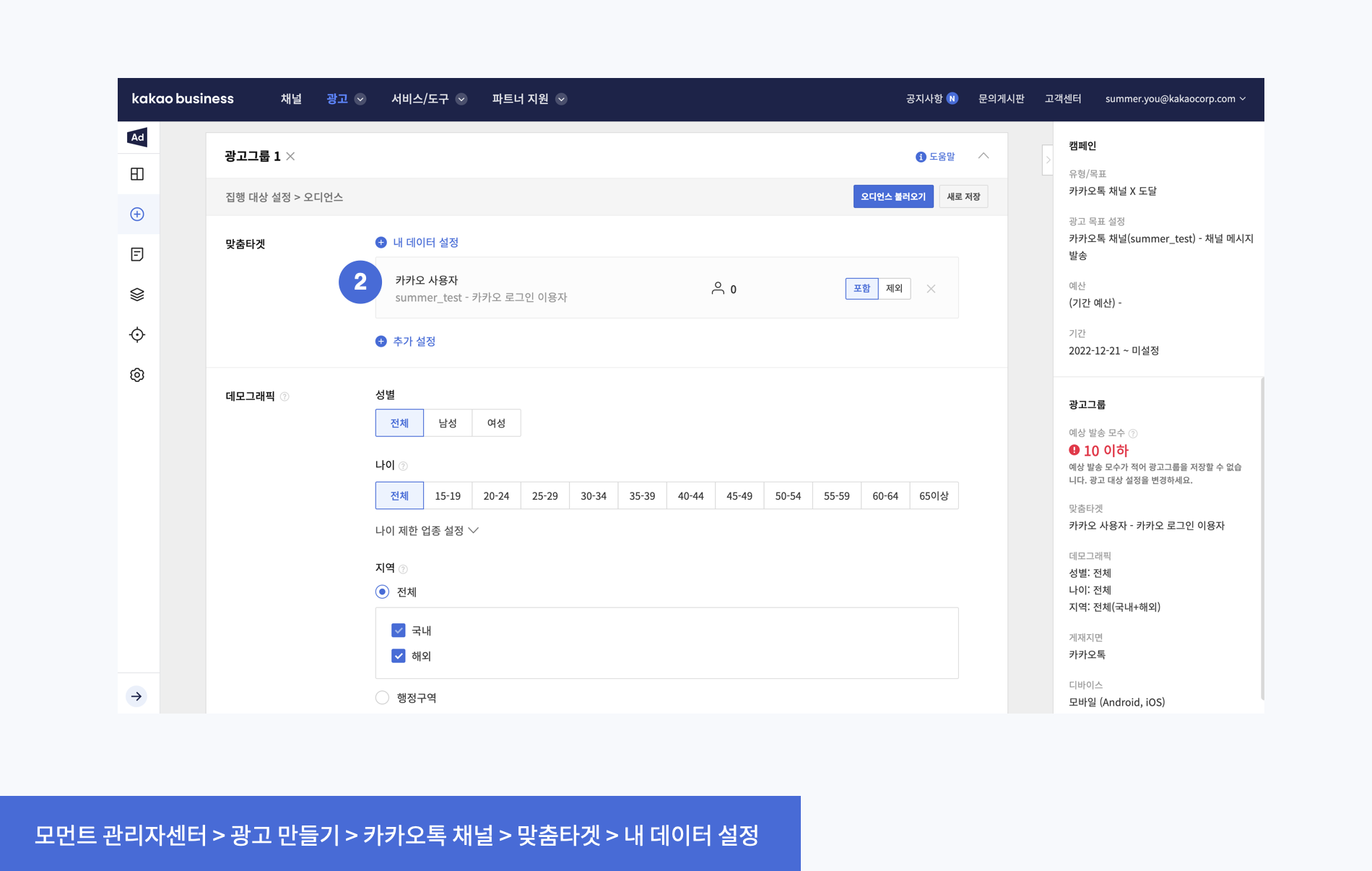
Task: Open the settings gear icon in sidebar
Action: (137, 375)
